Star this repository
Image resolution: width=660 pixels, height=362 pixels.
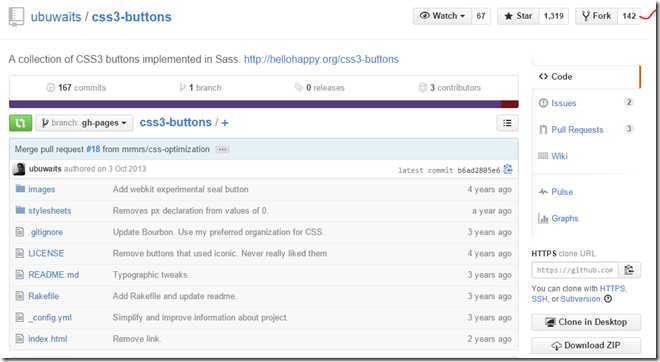[518, 16]
